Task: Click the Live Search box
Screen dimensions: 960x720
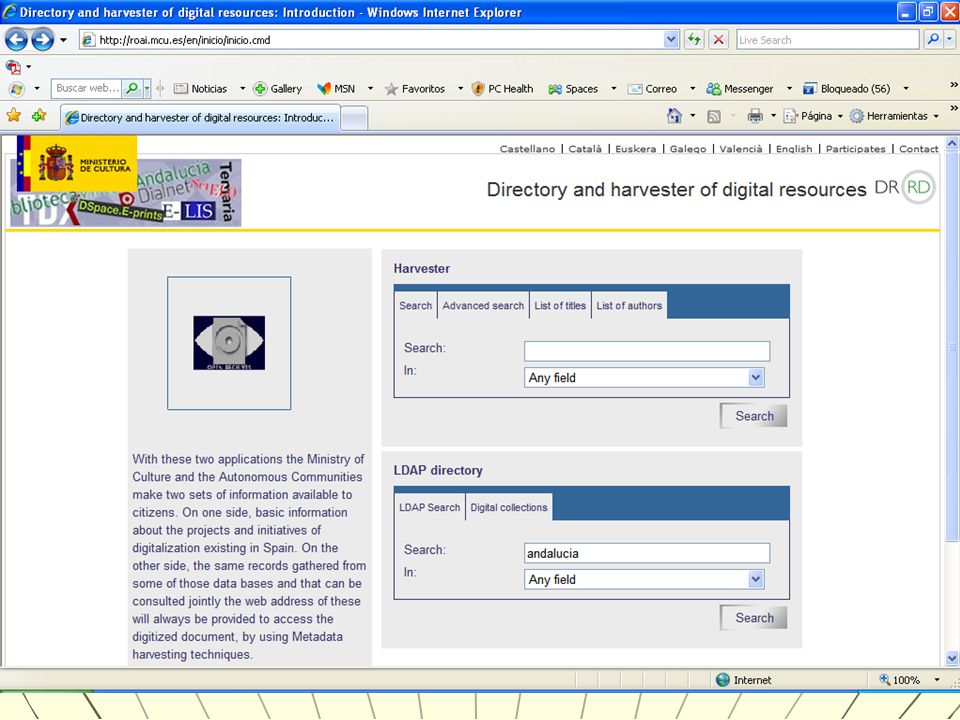Action: [x=827, y=40]
